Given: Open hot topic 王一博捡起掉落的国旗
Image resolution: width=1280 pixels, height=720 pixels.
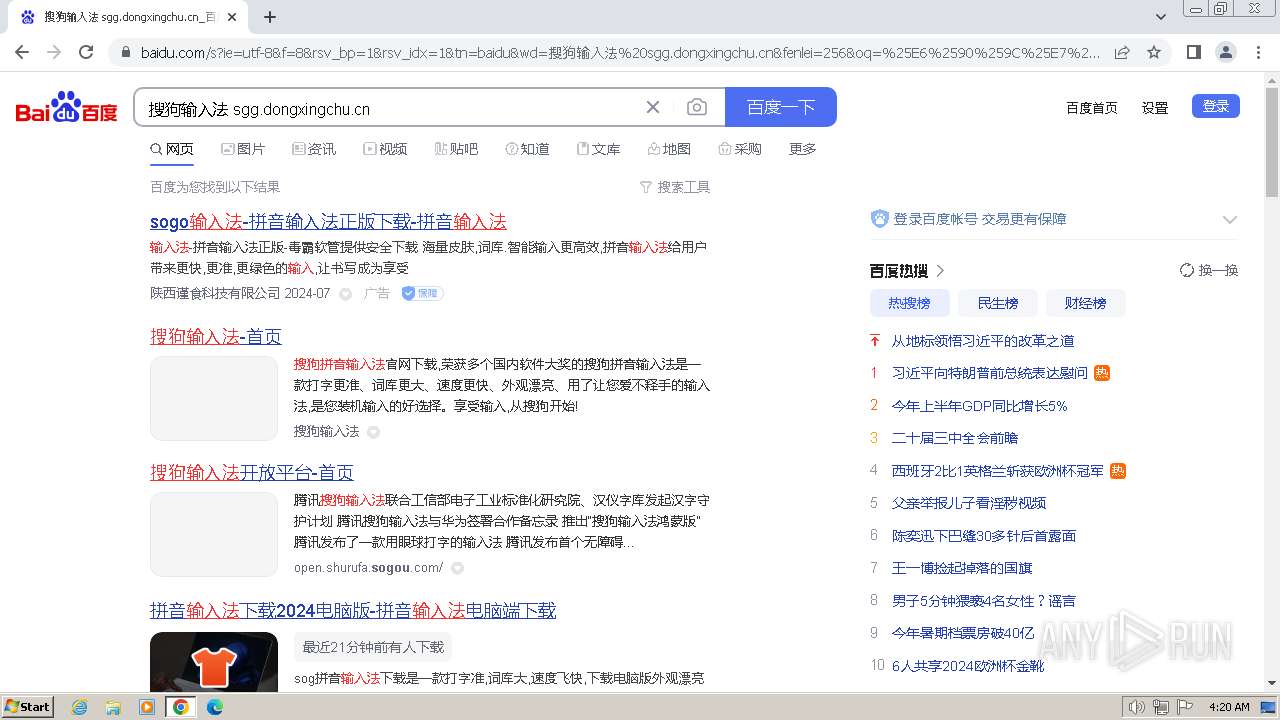Looking at the screenshot, I should coord(962,568).
